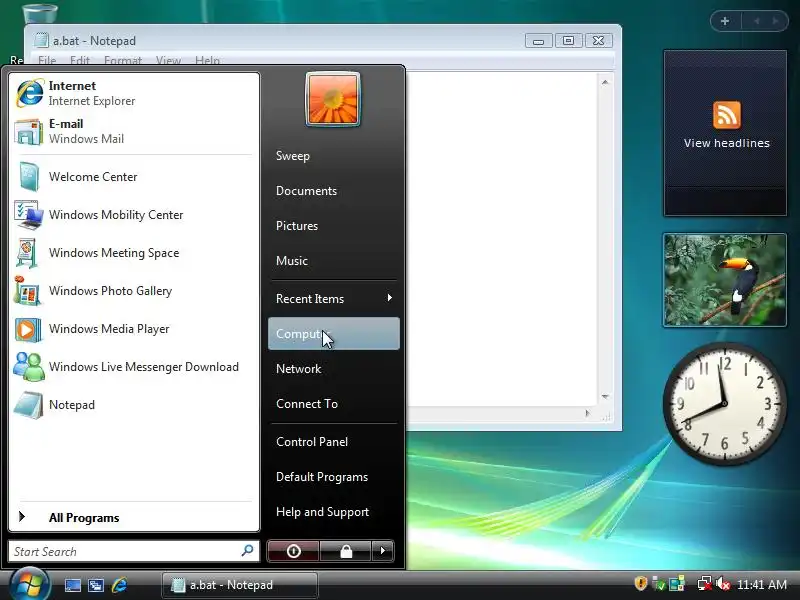Click the analog clock gadget

click(x=724, y=404)
